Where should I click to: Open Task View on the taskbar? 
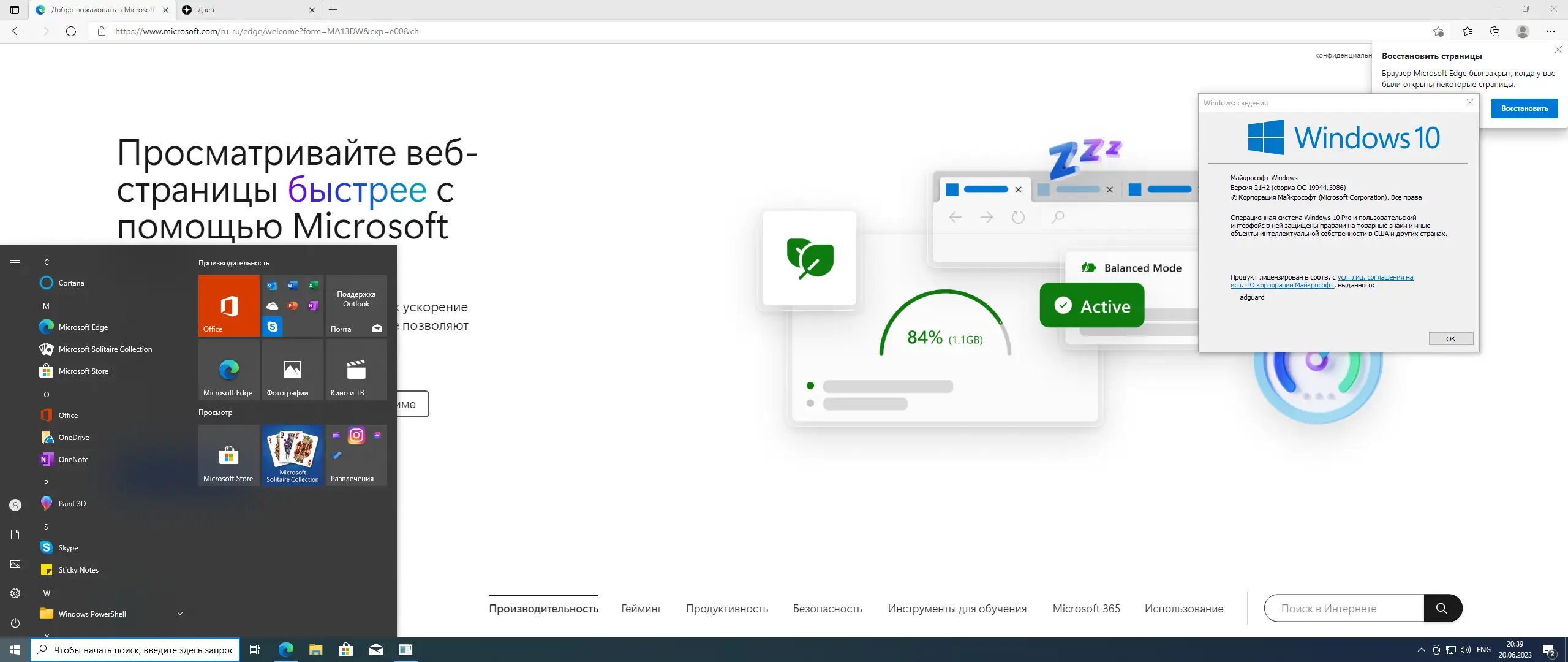click(255, 650)
